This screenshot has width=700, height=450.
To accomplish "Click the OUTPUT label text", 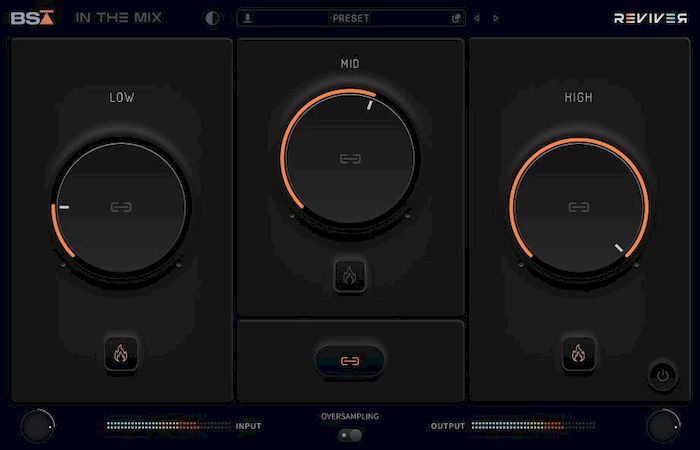I will (448, 426).
